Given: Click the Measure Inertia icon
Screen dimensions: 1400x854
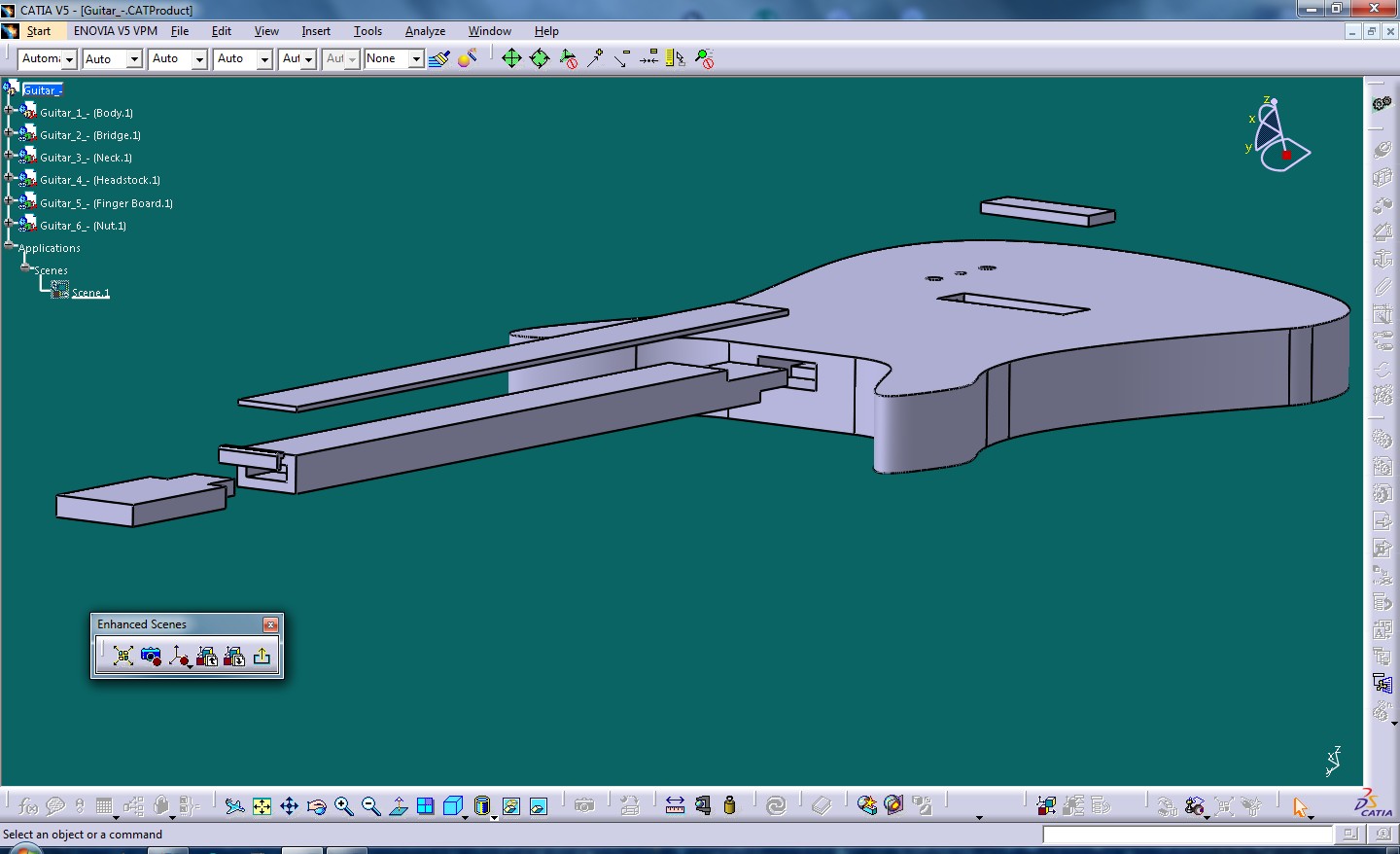Looking at the screenshot, I should (729, 806).
